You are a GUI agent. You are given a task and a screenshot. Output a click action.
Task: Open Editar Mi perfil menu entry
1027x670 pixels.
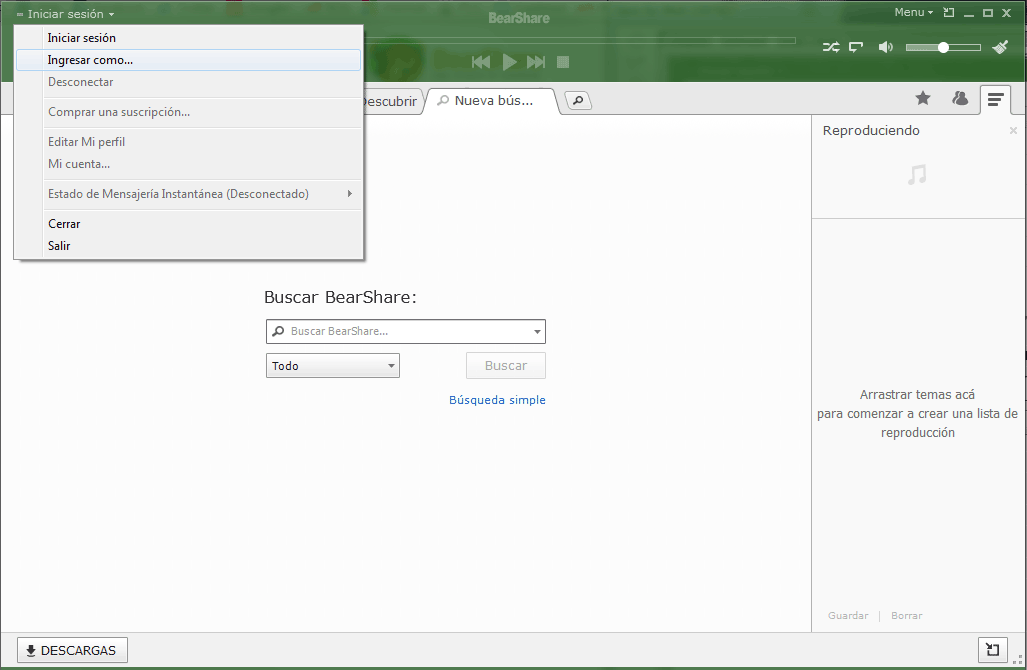click(189, 142)
